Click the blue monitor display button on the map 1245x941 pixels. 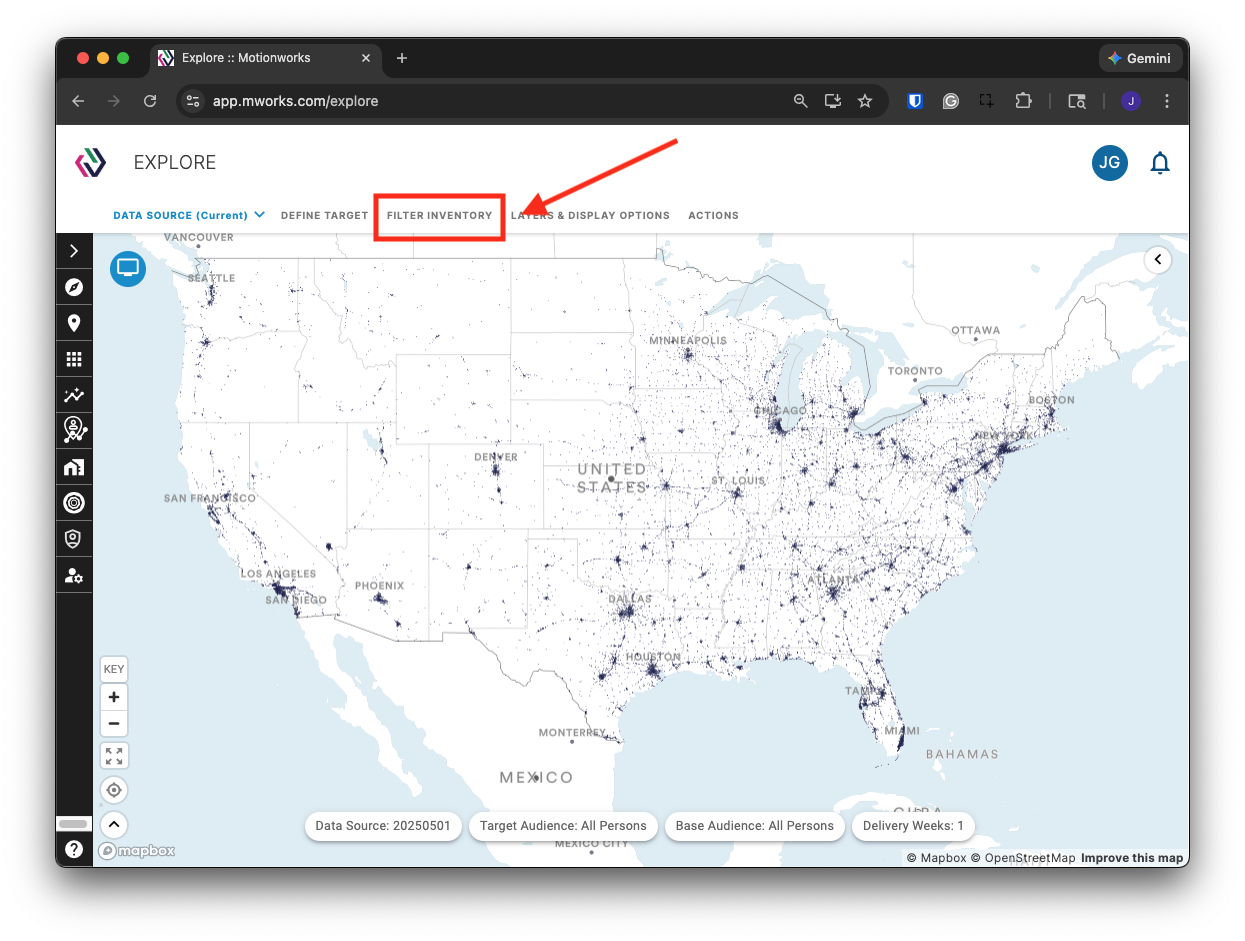128,268
